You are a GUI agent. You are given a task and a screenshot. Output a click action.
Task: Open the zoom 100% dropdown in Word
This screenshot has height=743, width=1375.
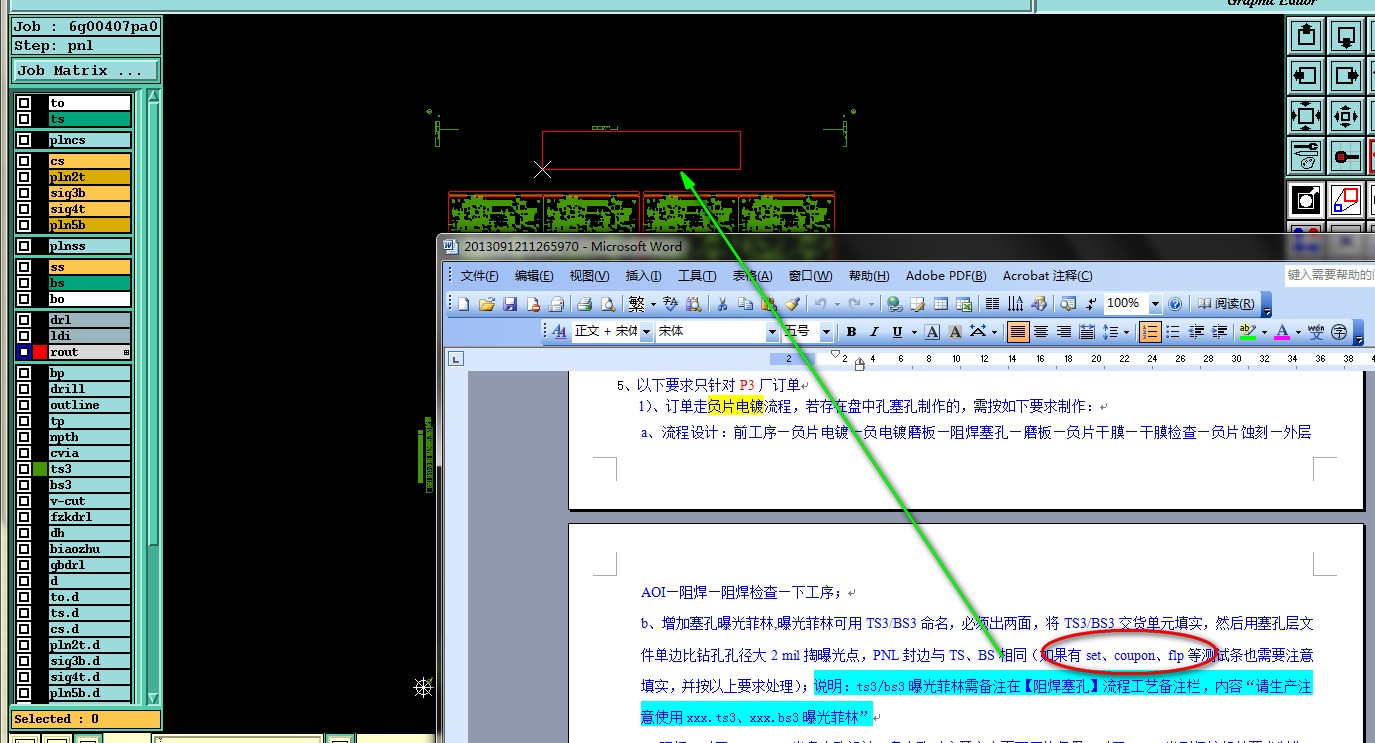click(x=1155, y=303)
